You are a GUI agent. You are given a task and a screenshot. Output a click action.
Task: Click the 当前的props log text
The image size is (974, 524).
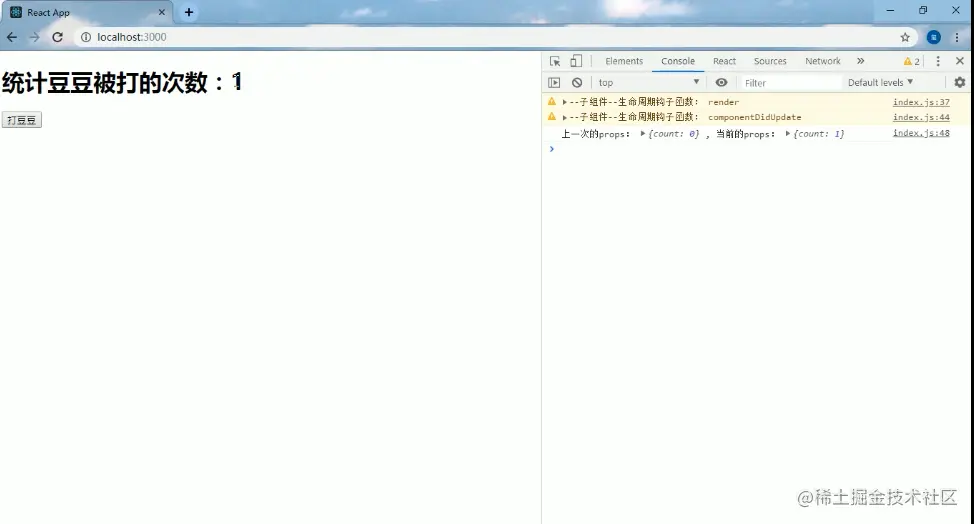point(745,133)
